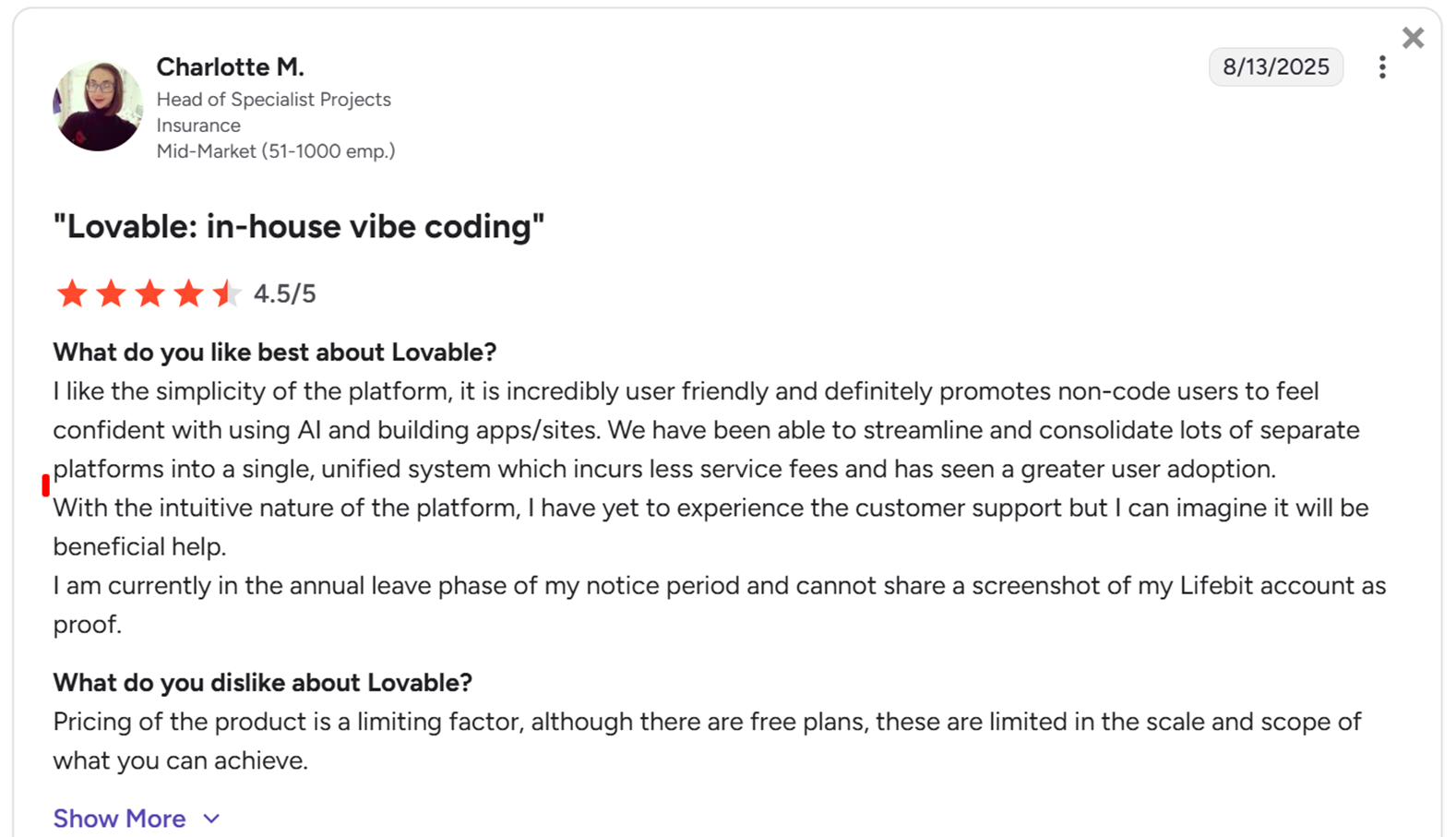Select the third star in the rating
1456x837 pixels.
click(x=150, y=293)
